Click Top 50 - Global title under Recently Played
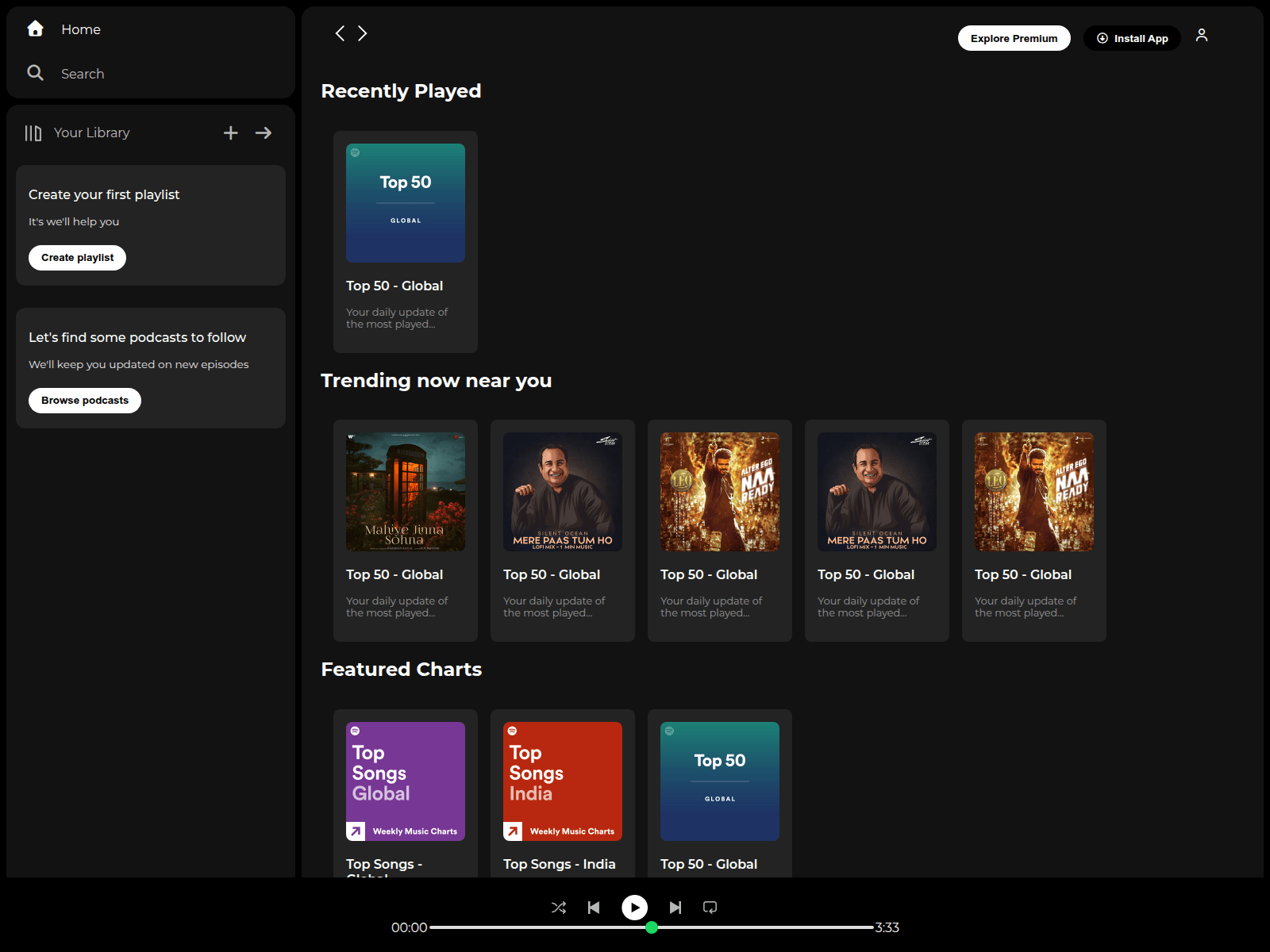This screenshot has height=952, width=1270. (394, 286)
